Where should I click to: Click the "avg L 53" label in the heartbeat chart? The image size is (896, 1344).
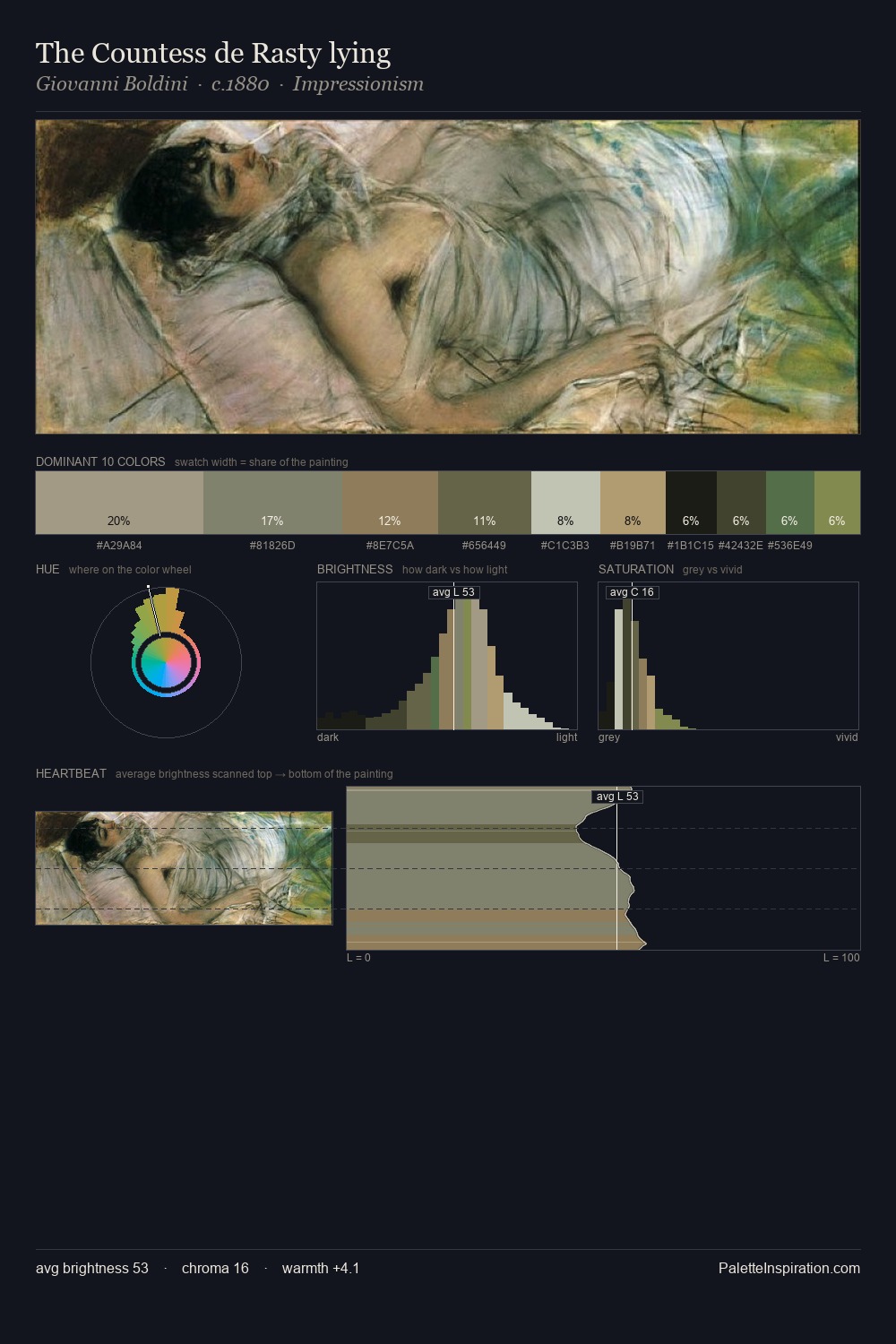tap(617, 797)
